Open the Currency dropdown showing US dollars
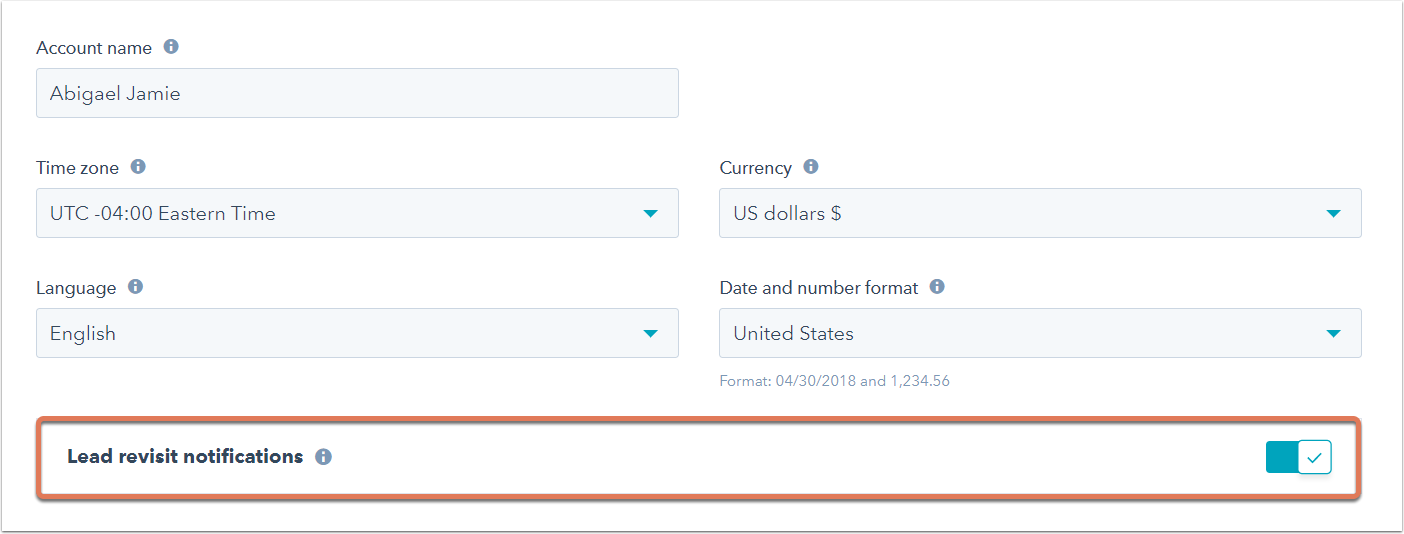The height and width of the screenshot is (534, 1404). (x=1040, y=213)
